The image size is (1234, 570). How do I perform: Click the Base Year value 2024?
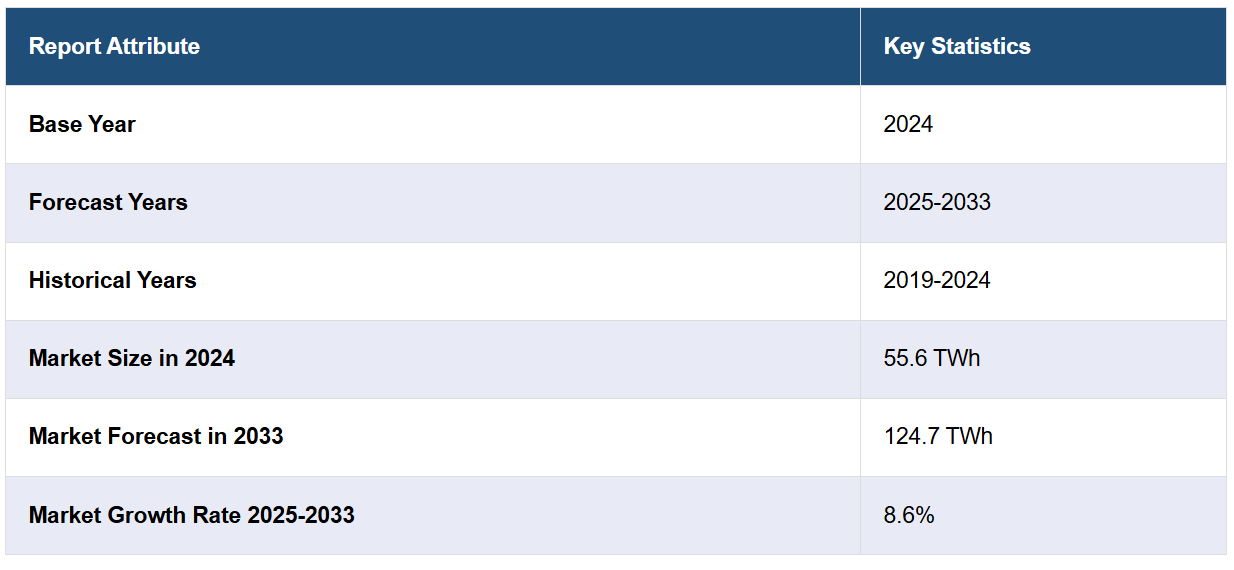[x=908, y=124]
